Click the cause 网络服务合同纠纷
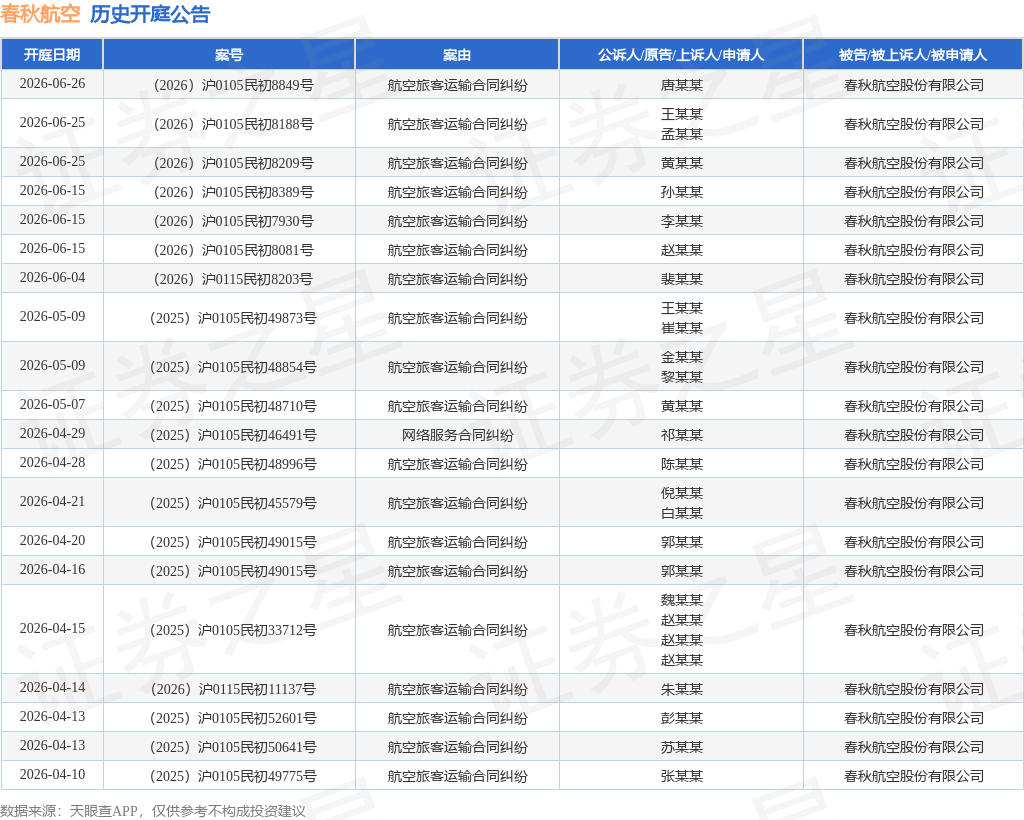The height and width of the screenshot is (820, 1024). (457, 435)
